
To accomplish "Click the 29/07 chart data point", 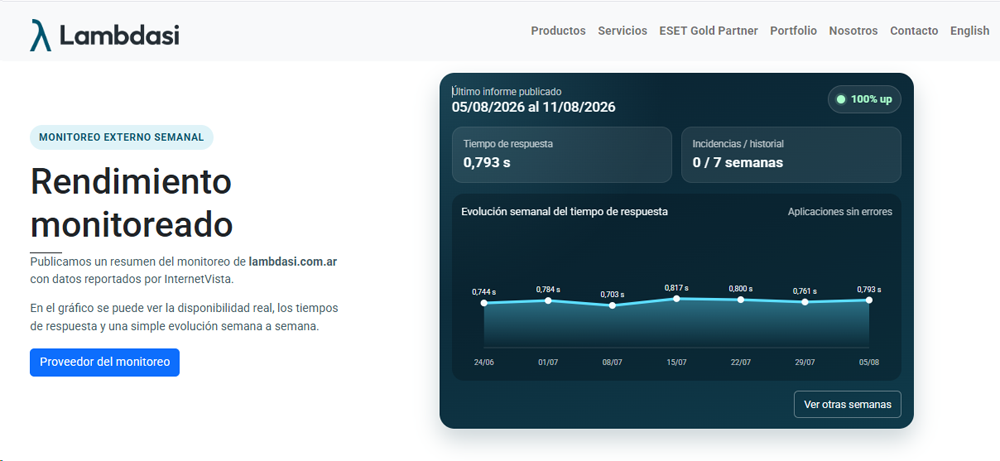I will pyautogui.click(x=805, y=302).
